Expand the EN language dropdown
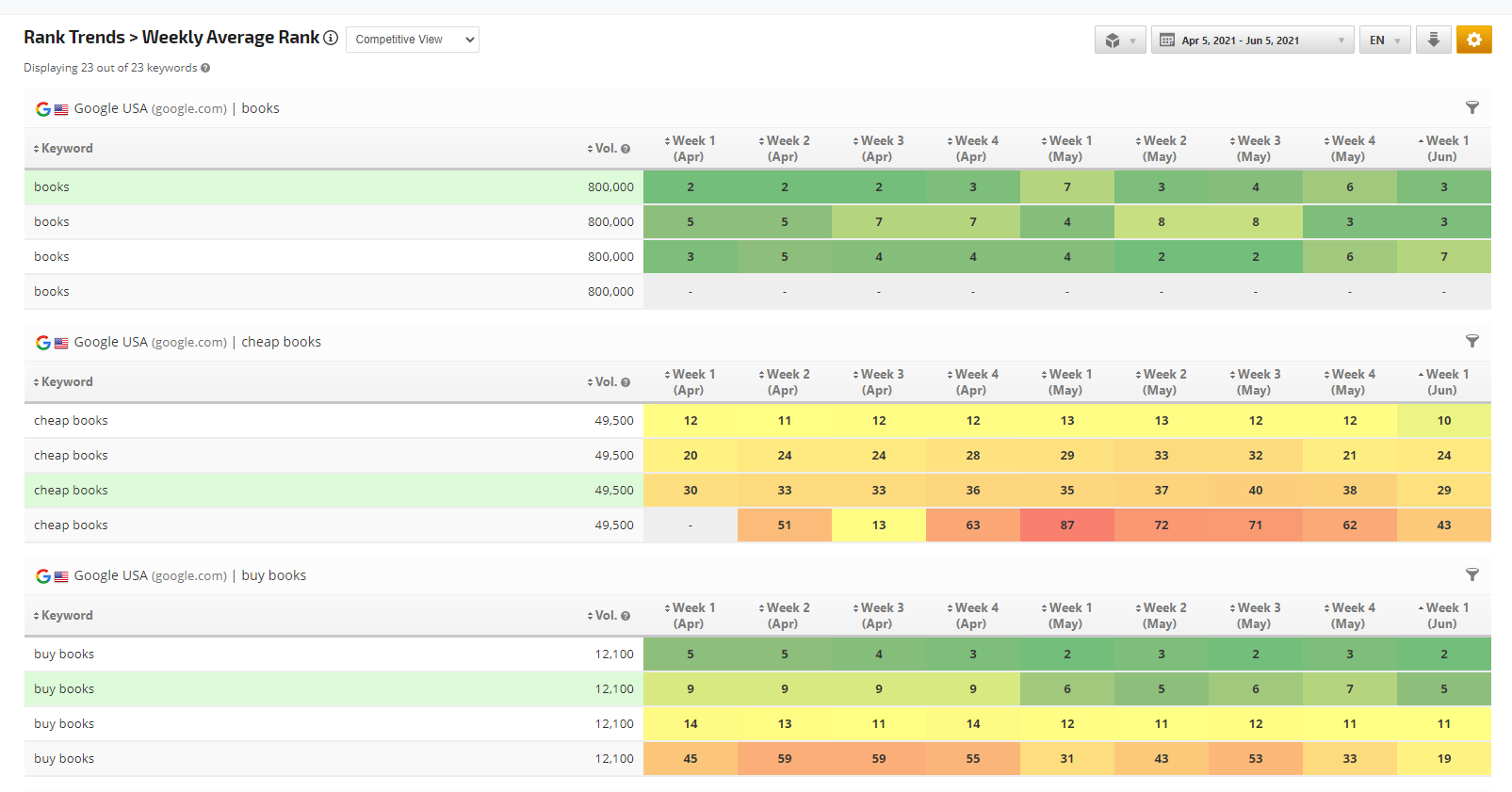 click(1384, 40)
